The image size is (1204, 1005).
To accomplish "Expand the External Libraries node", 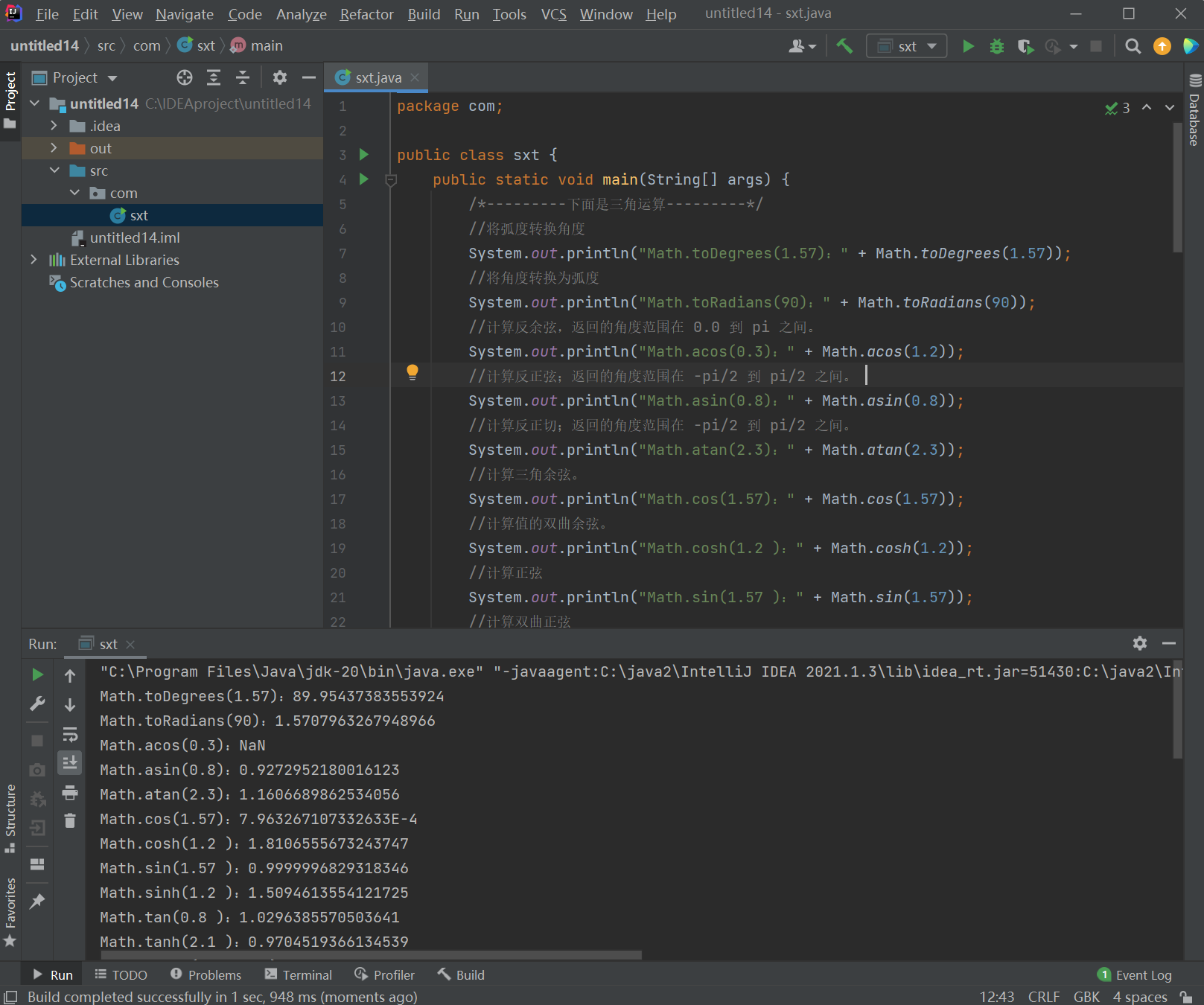I will pos(34,260).
